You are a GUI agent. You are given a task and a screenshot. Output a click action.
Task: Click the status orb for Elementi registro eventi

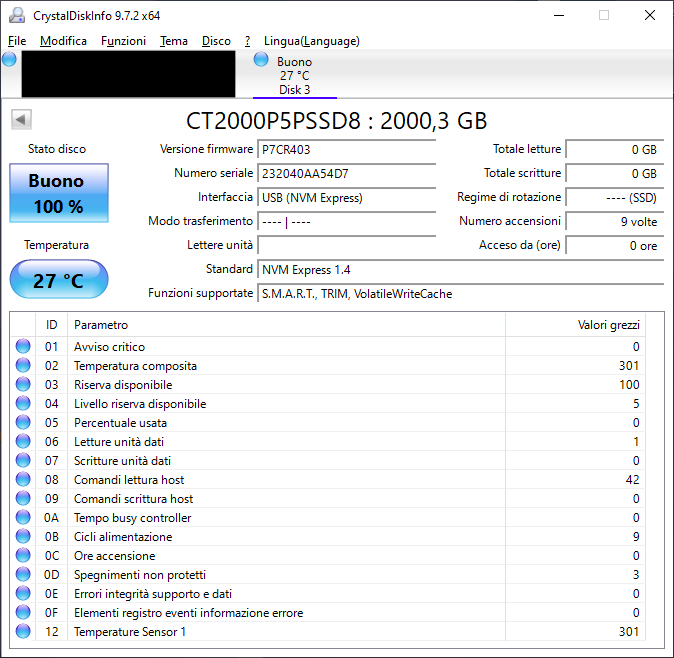[x=23, y=612]
